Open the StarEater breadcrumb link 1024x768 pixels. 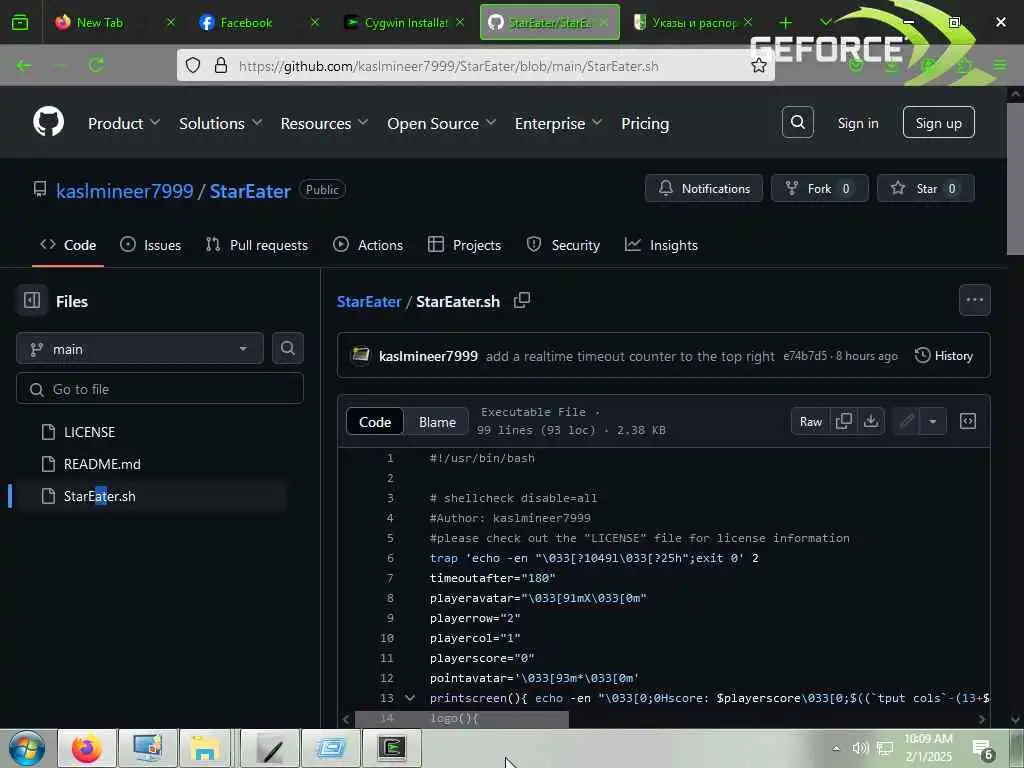click(x=369, y=301)
